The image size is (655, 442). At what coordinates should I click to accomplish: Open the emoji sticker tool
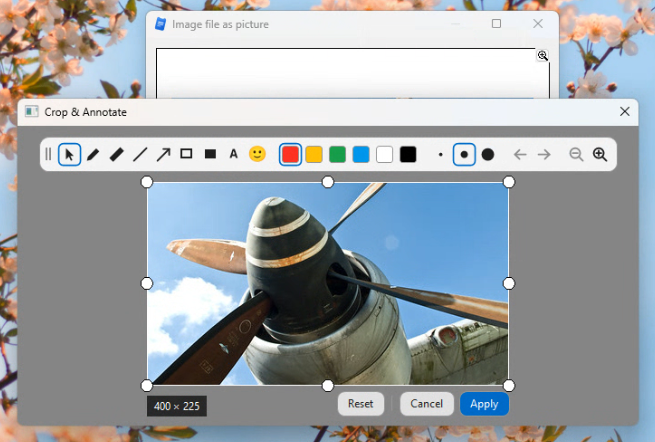(x=257, y=154)
